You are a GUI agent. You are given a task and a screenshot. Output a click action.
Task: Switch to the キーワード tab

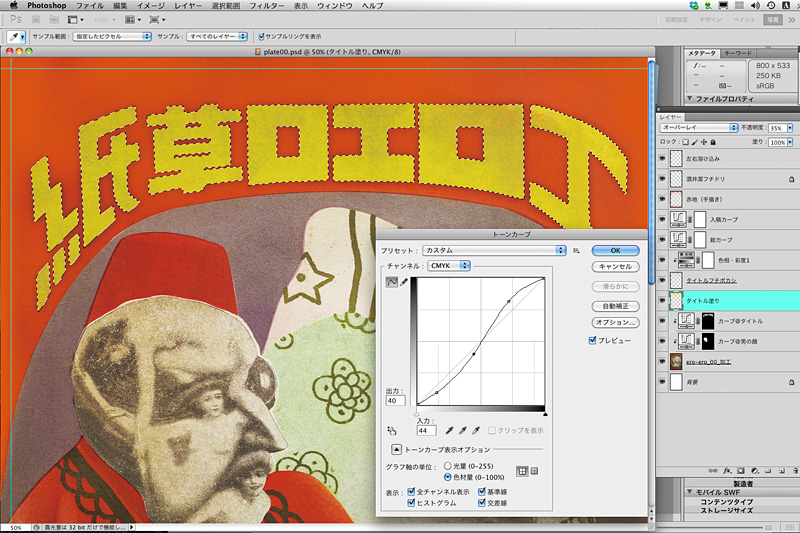[x=738, y=53]
